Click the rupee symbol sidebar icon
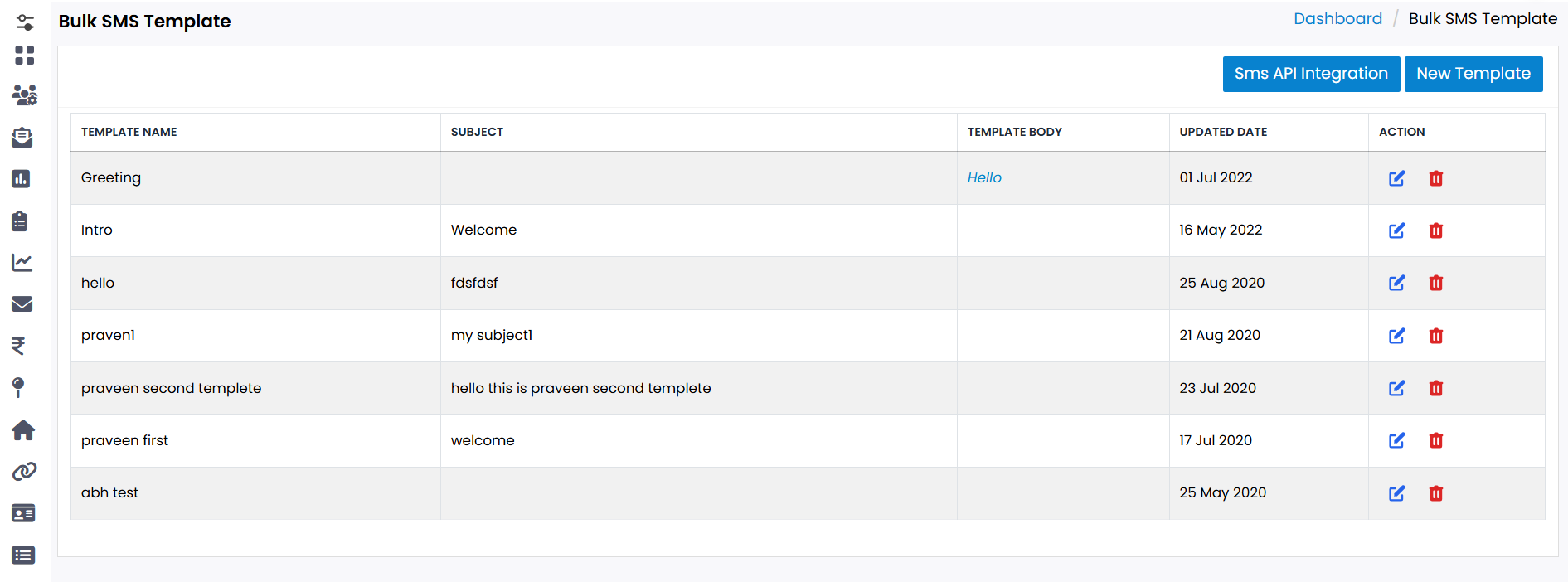This screenshot has width=1568, height=582. coord(18,346)
